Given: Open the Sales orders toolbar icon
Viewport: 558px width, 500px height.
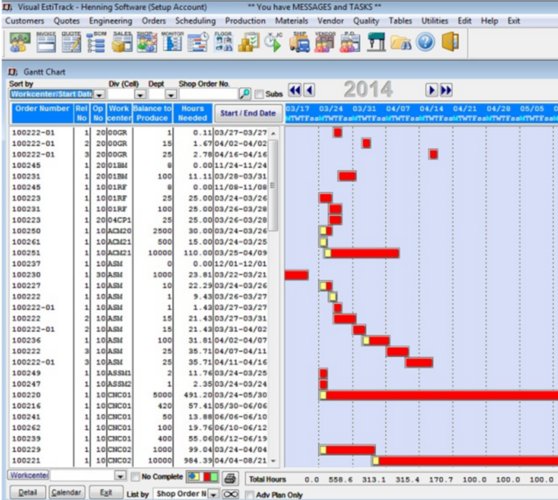Looking at the screenshot, I should coord(122,42).
